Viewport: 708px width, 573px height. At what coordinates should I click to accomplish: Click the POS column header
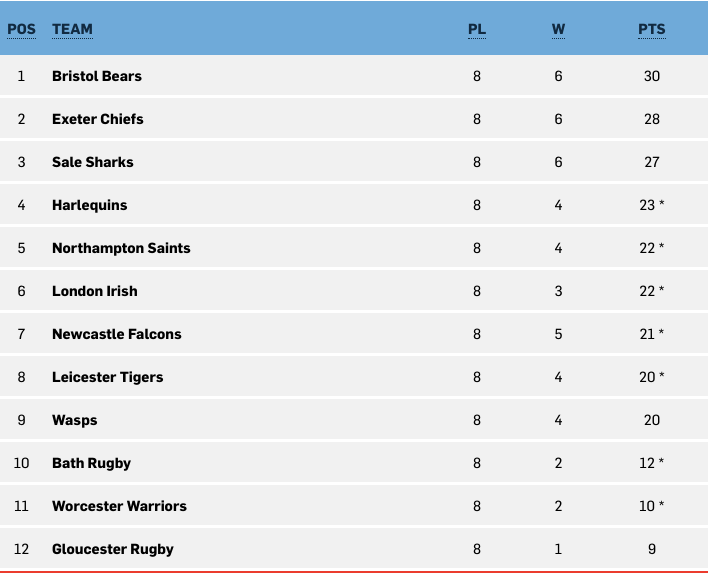pyautogui.click(x=21, y=29)
